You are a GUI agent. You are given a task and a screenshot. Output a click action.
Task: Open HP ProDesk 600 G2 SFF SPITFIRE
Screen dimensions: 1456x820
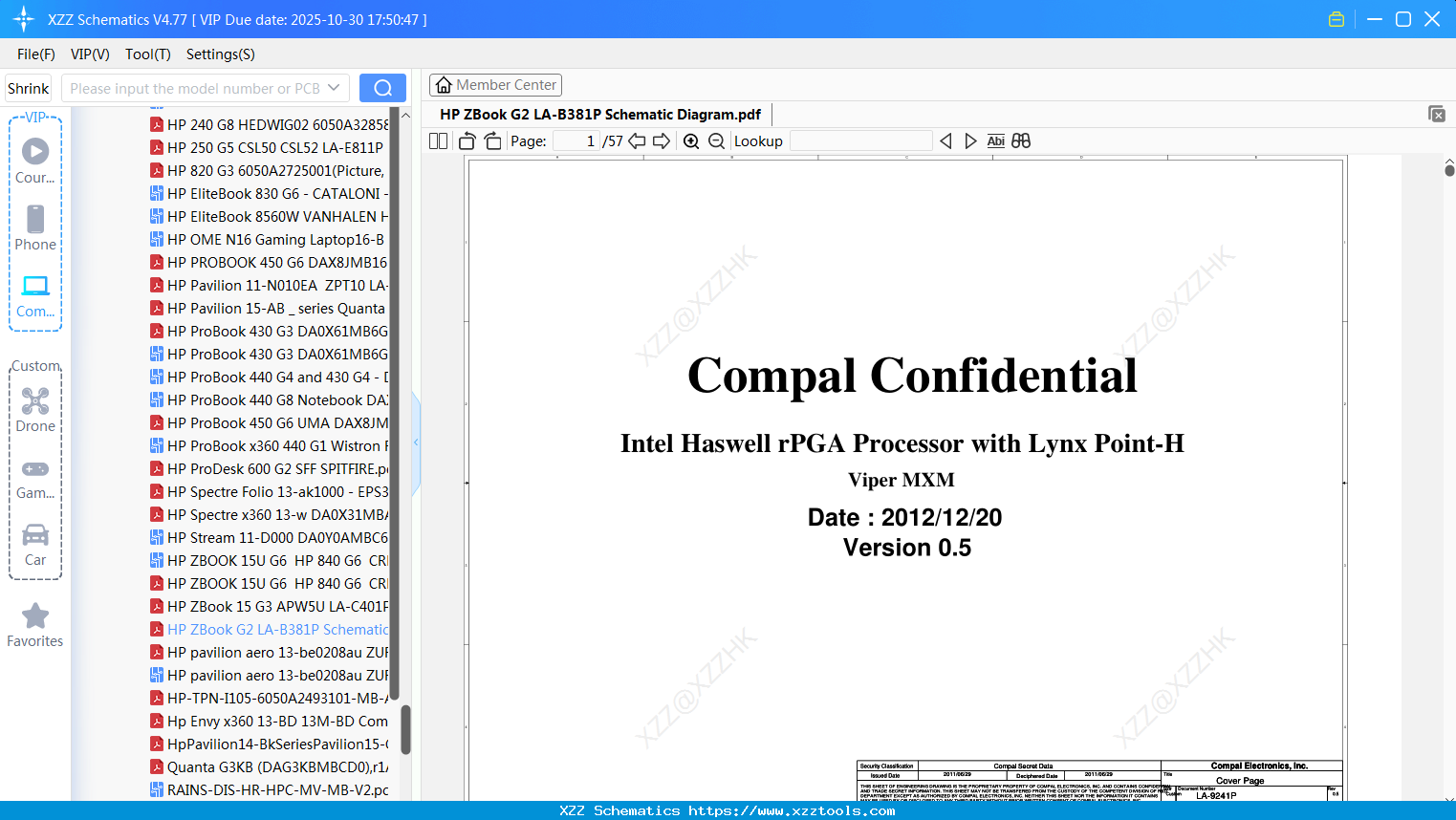click(x=270, y=468)
